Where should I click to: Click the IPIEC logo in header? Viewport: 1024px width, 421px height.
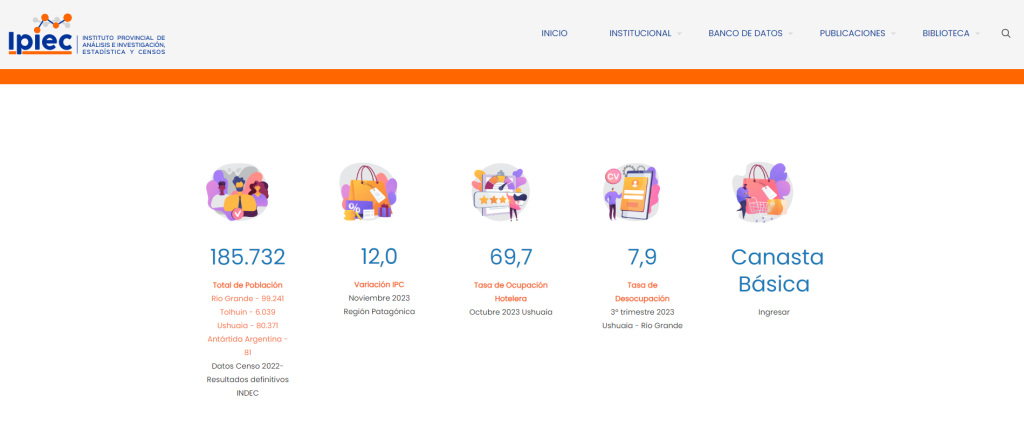tap(86, 34)
